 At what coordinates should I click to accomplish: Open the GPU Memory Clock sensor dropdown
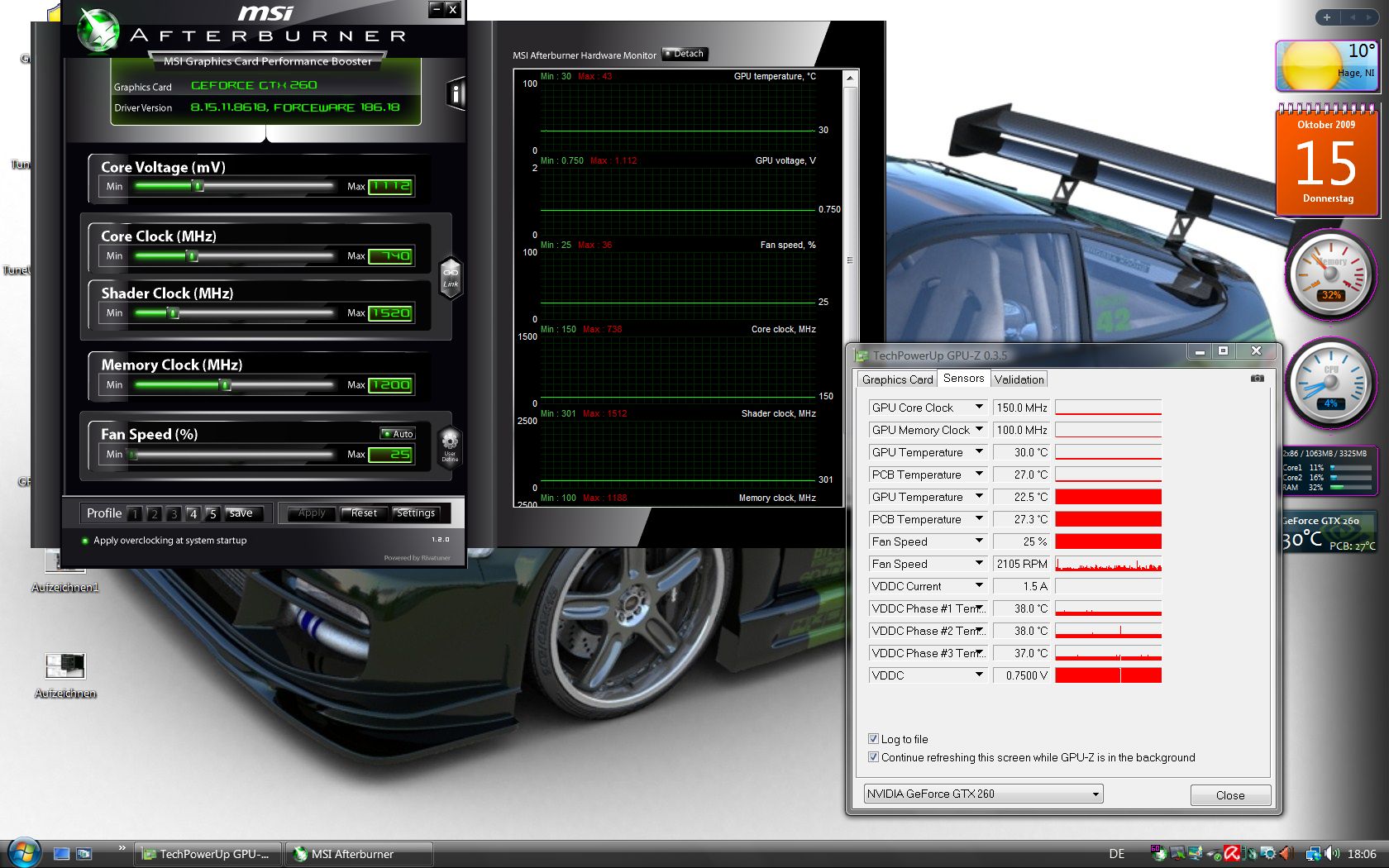979,430
